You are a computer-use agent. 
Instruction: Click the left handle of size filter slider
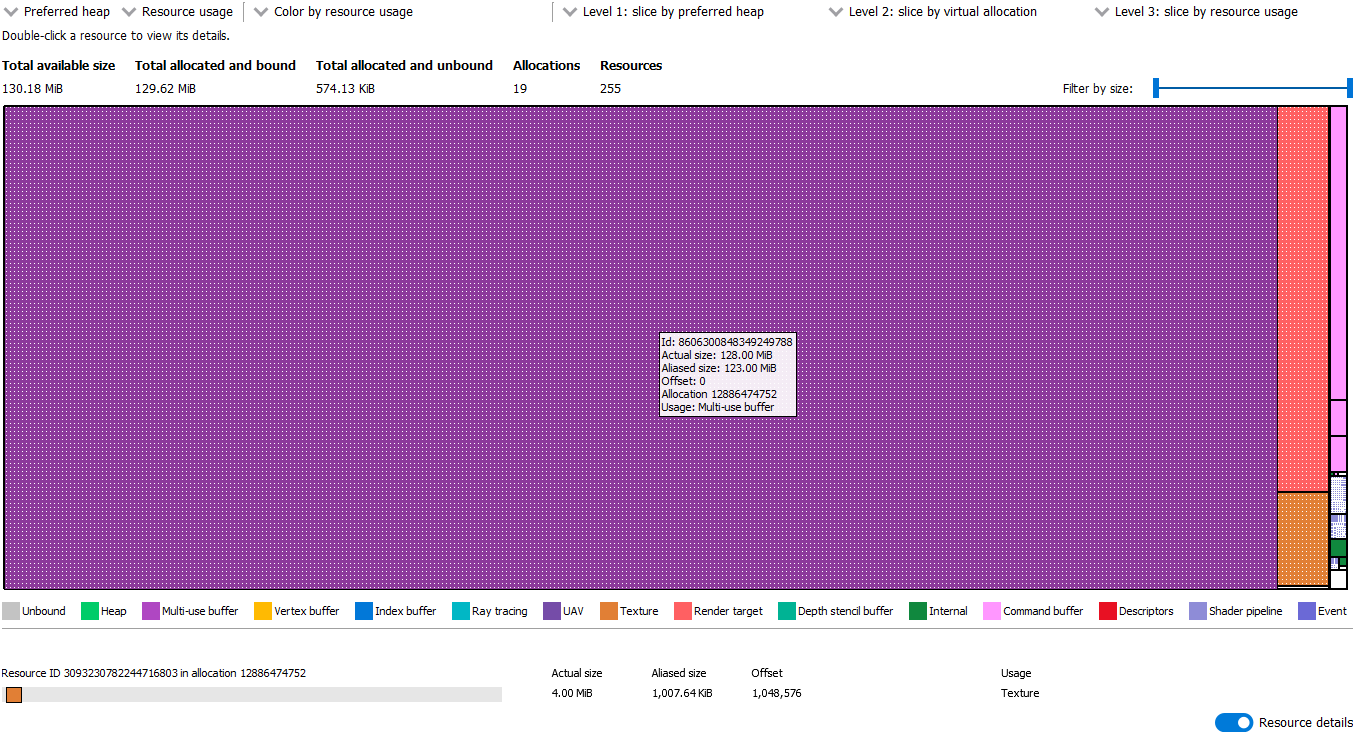1156,88
